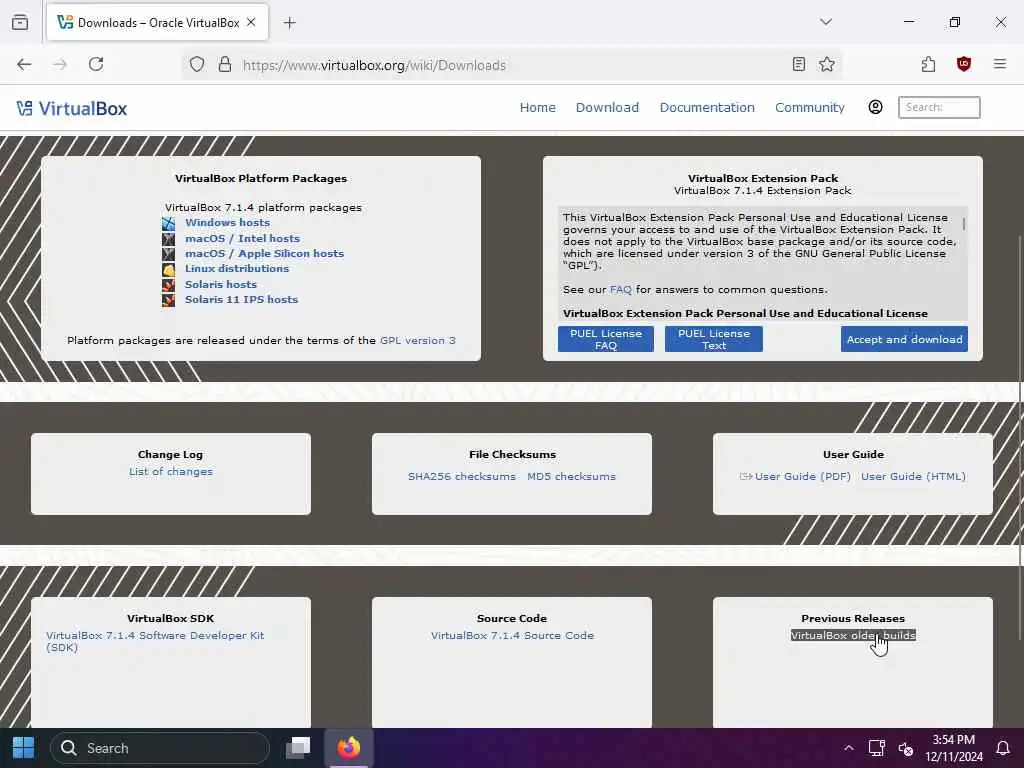The height and width of the screenshot is (768, 1024).
Task: Open the Documentation navigation item
Action: (x=707, y=108)
